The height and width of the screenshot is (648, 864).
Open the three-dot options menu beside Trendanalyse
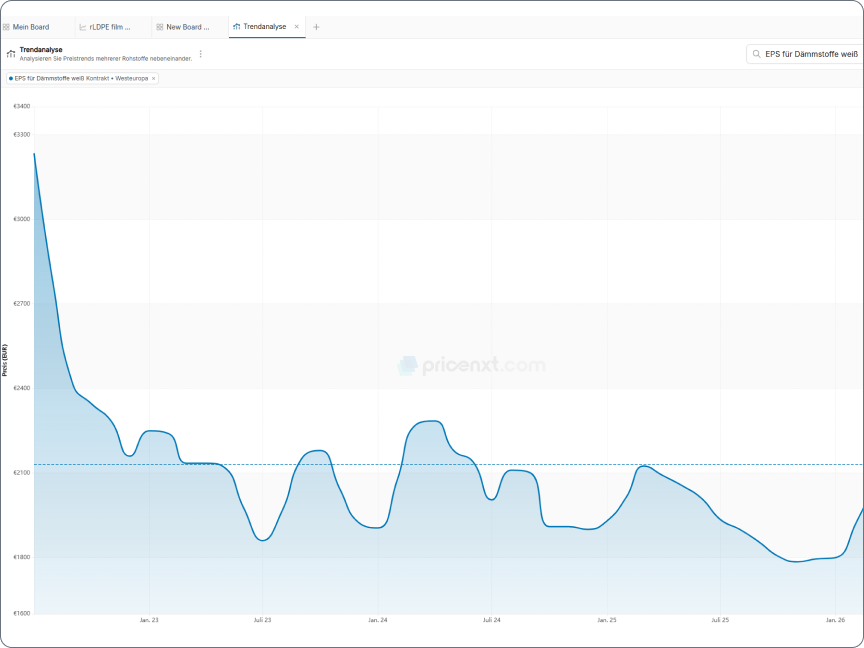(201, 54)
